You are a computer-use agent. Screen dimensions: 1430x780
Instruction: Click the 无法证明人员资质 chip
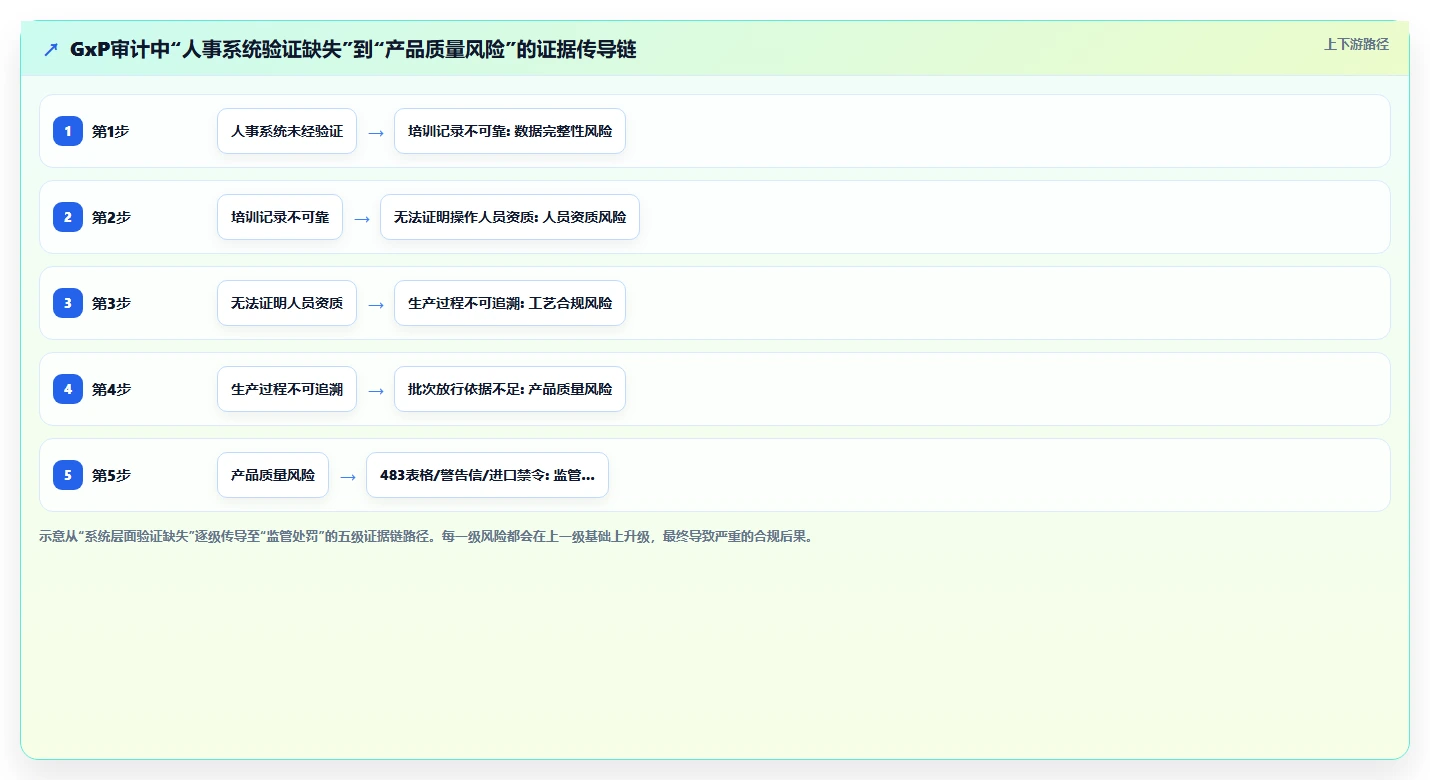[287, 303]
